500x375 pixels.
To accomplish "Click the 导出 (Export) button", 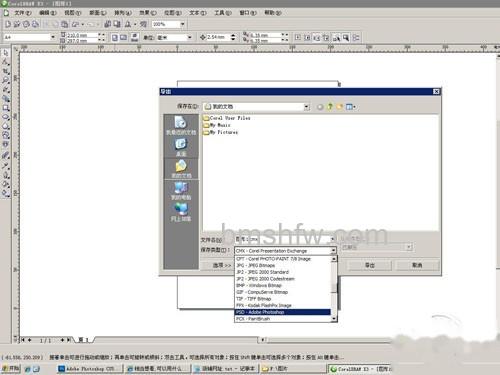I will pyautogui.click(x=370, y=265).
